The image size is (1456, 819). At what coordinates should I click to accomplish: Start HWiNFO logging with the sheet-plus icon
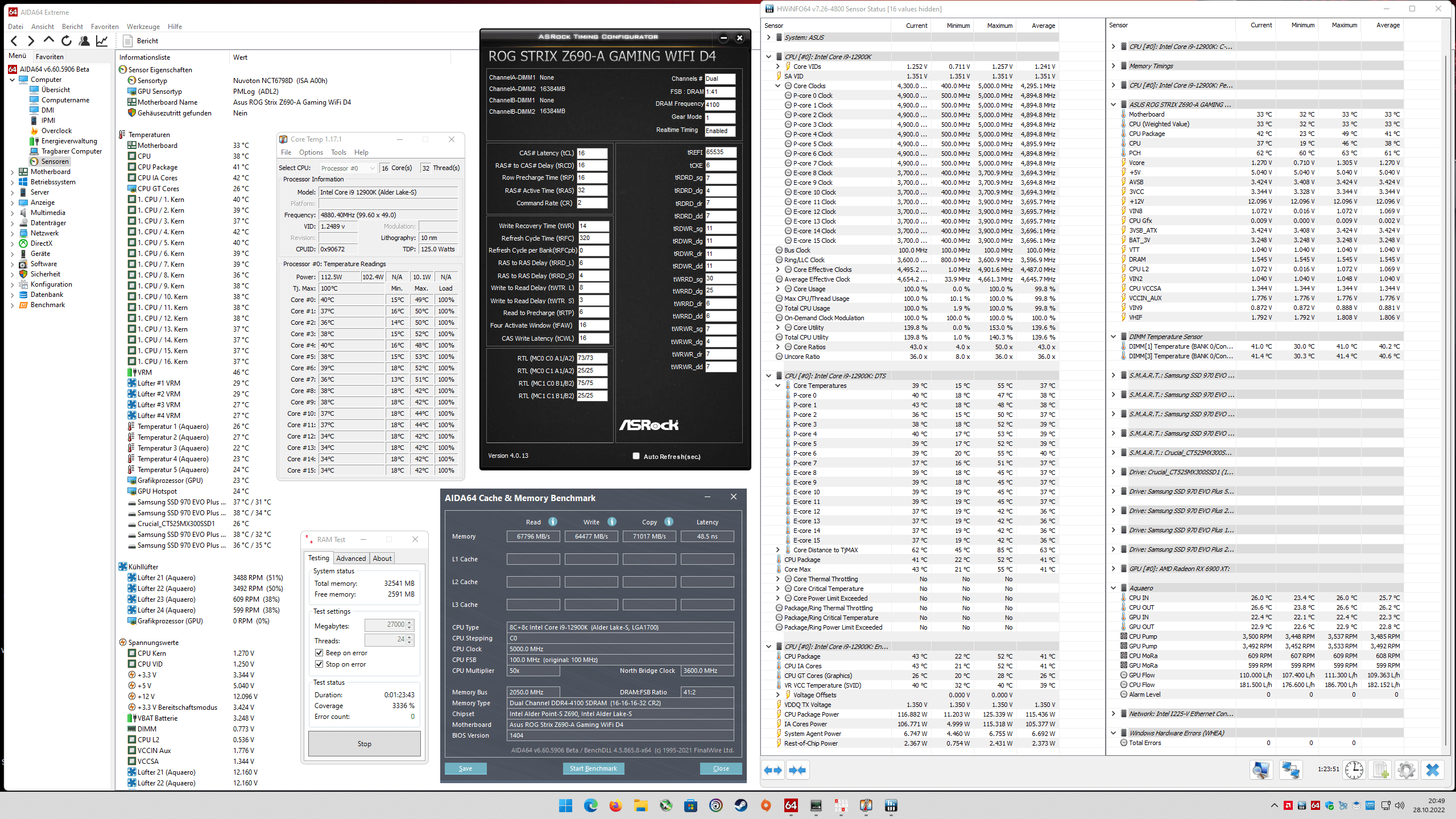(x=1380, y=770)
